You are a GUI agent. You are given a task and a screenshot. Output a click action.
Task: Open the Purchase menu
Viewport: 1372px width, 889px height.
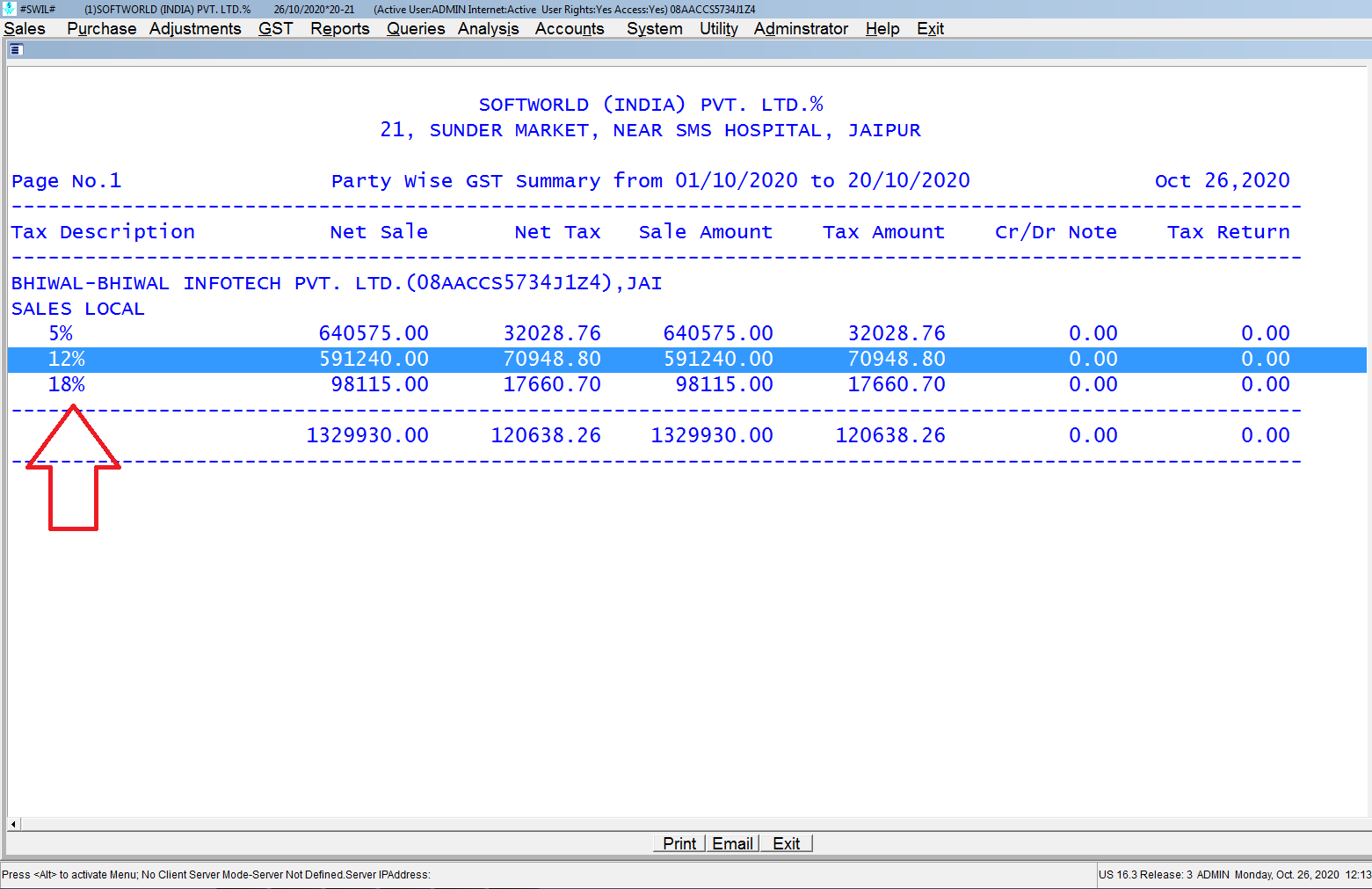pos(102,28)
